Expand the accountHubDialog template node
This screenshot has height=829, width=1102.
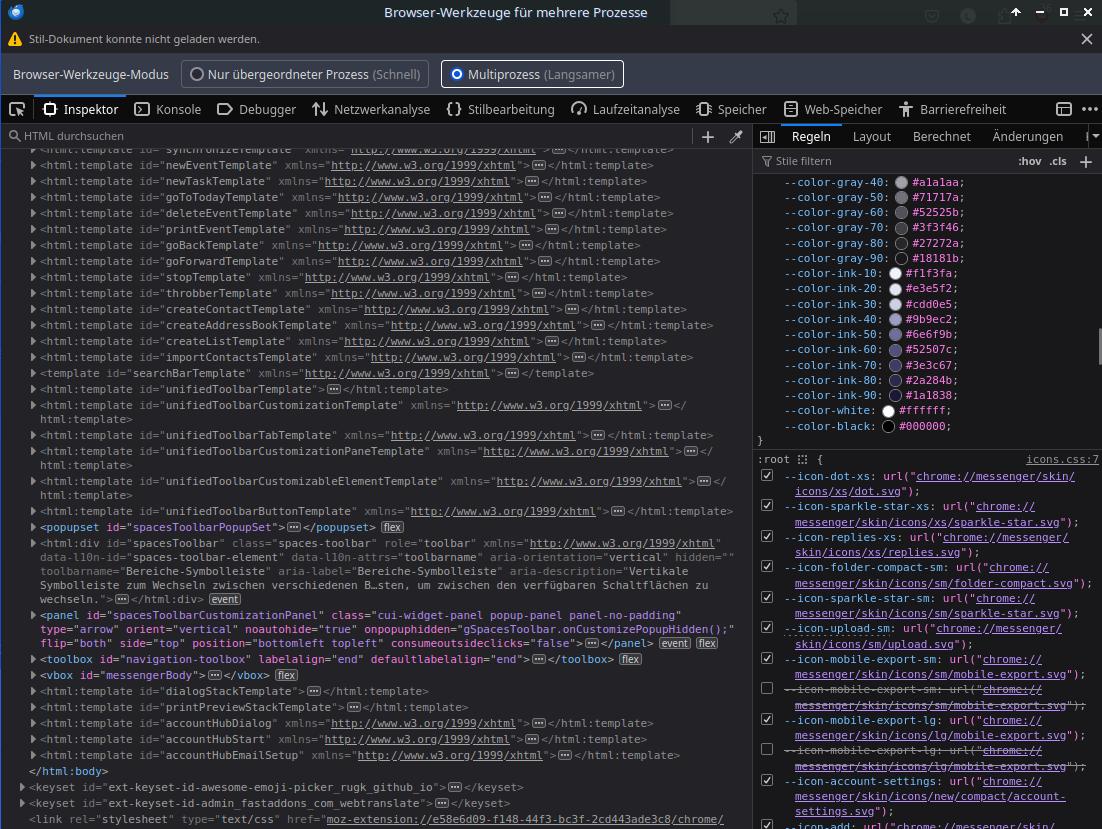(x=33, y=724)
